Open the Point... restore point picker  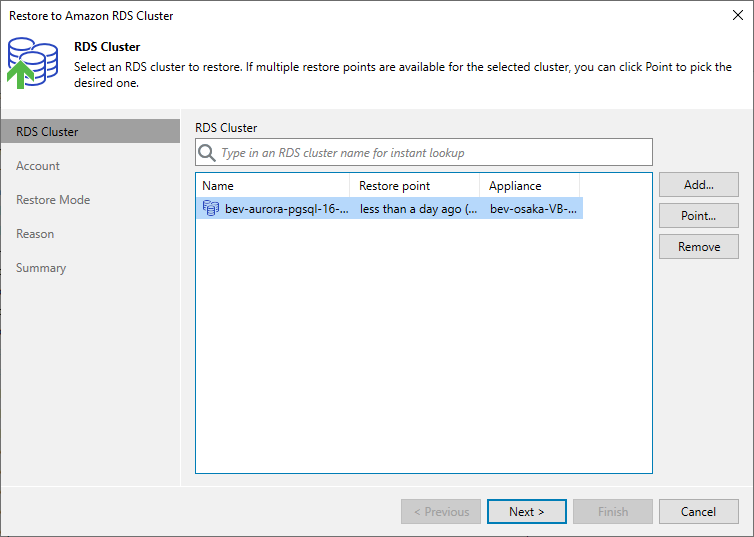[699, 215]
